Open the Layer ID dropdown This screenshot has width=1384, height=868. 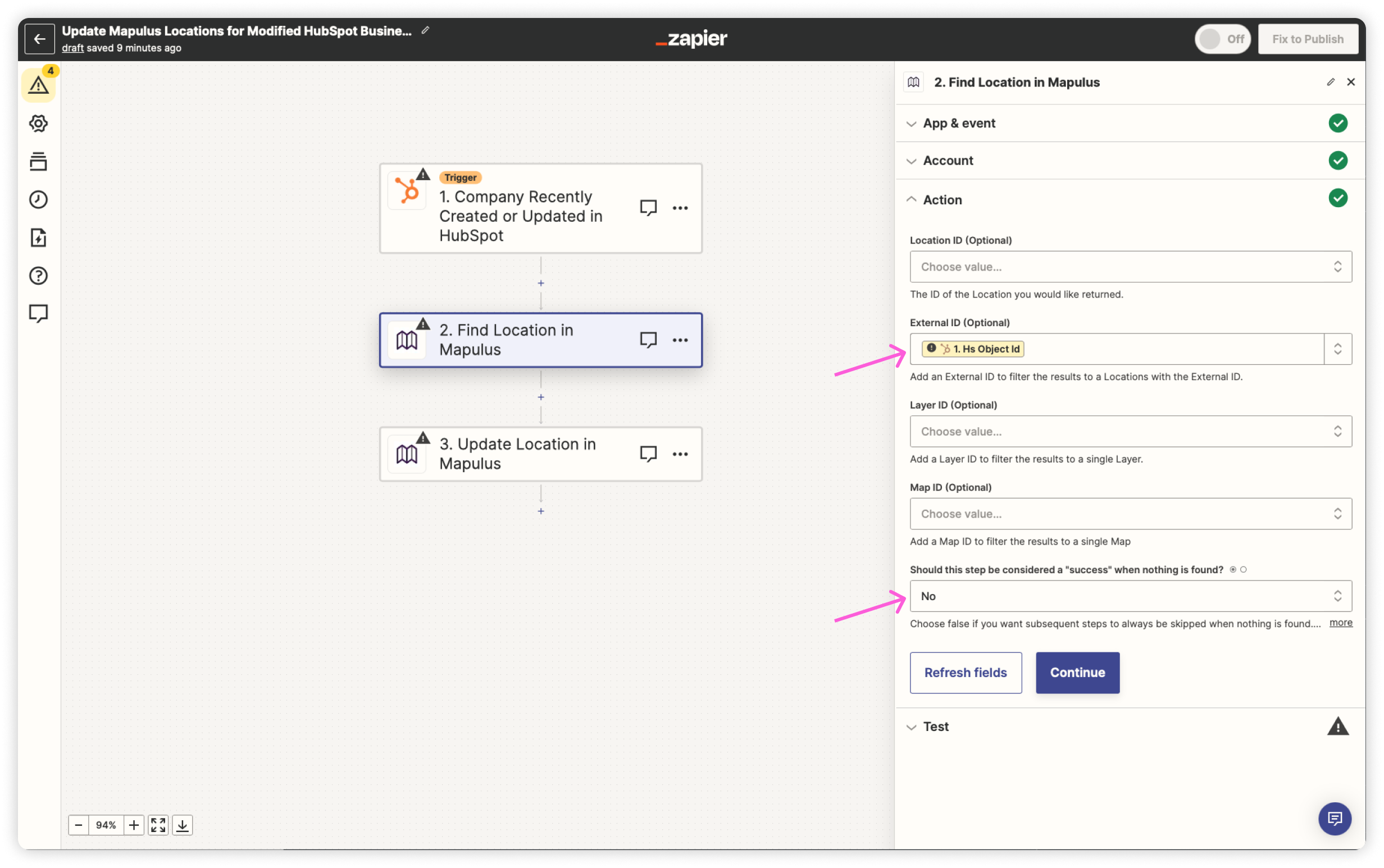[1130, 431]
